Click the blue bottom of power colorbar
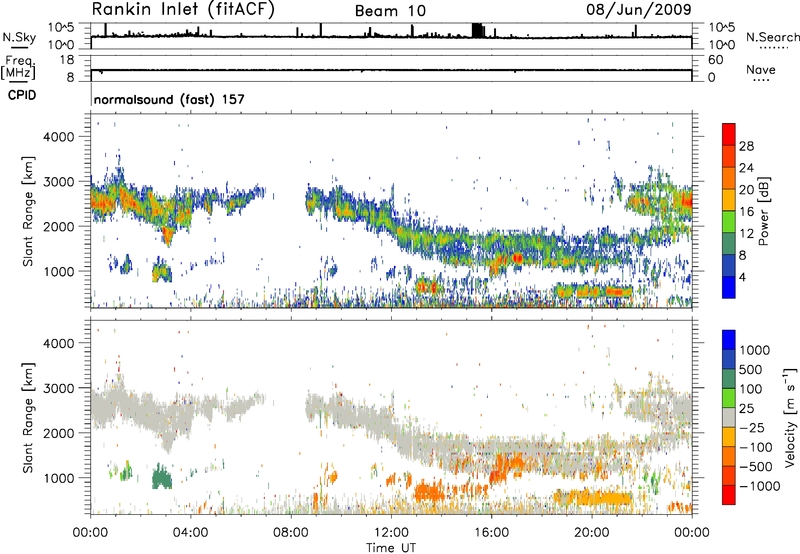The height and width of the screenshot is (554, 800). pyautogui.click(x=729, y=287)
